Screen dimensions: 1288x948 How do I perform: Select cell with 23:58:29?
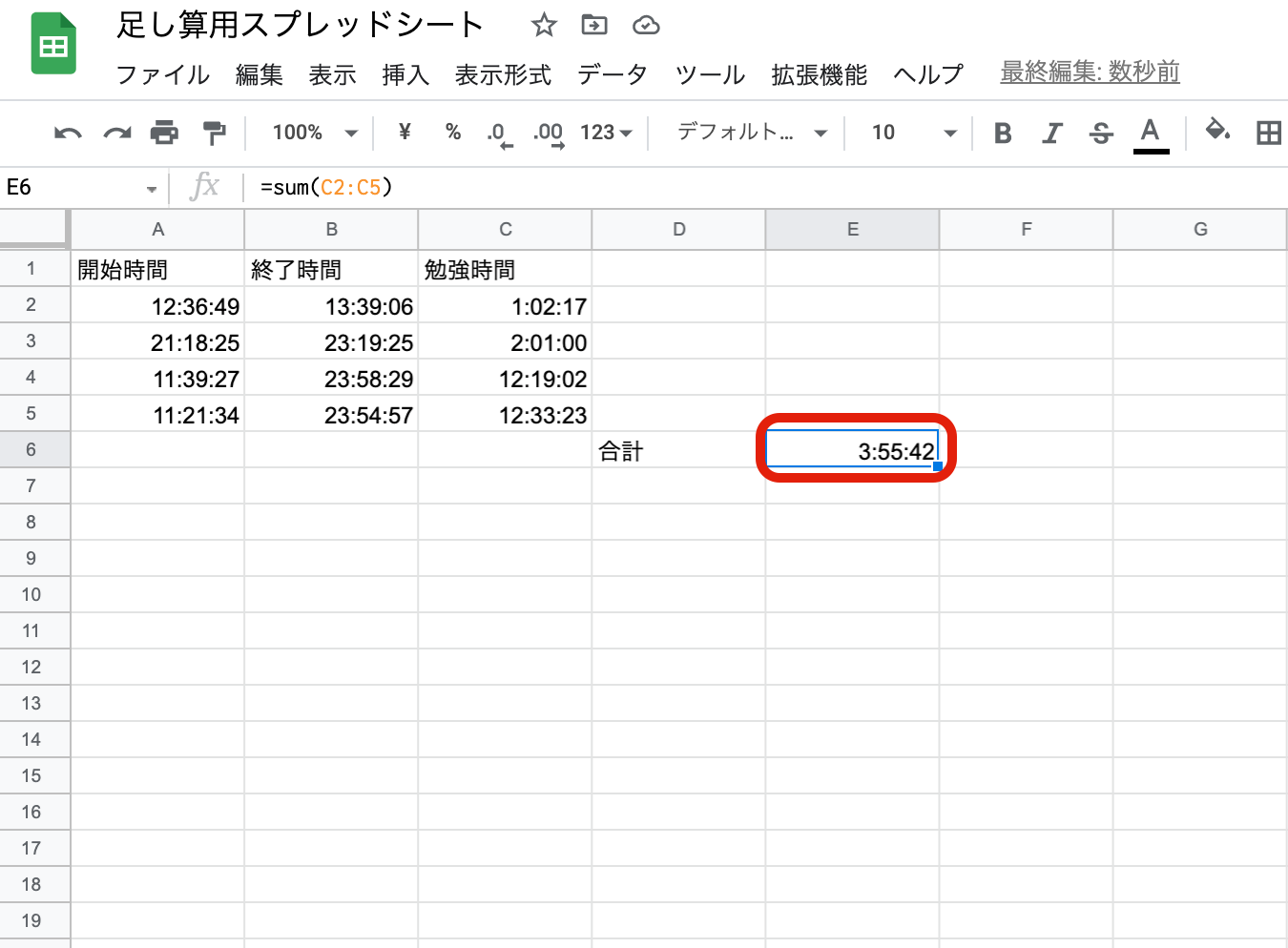click(331, 378)
